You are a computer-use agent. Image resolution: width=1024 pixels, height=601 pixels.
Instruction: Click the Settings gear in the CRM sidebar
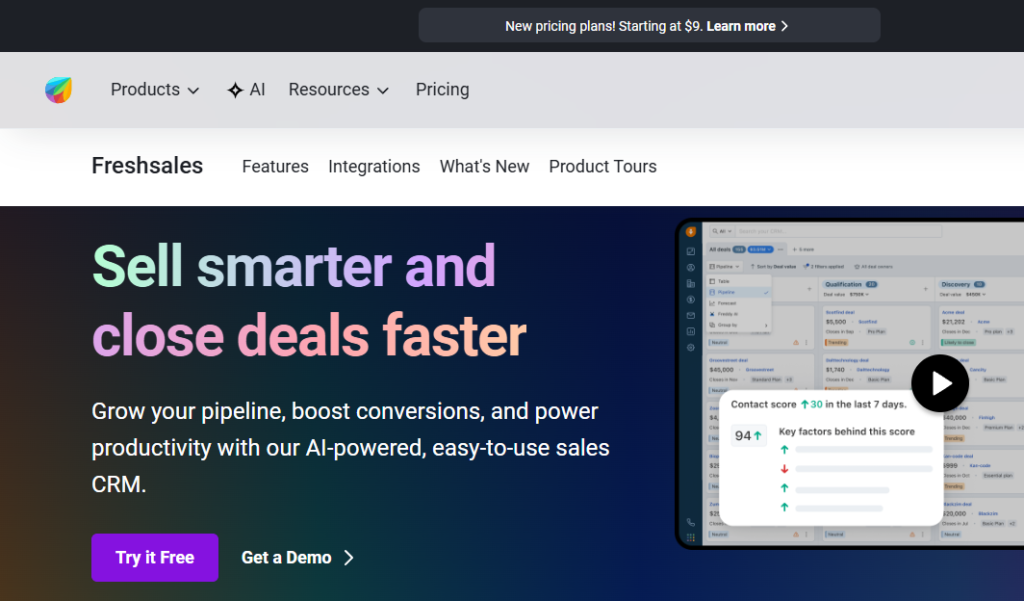pos(690,344)
